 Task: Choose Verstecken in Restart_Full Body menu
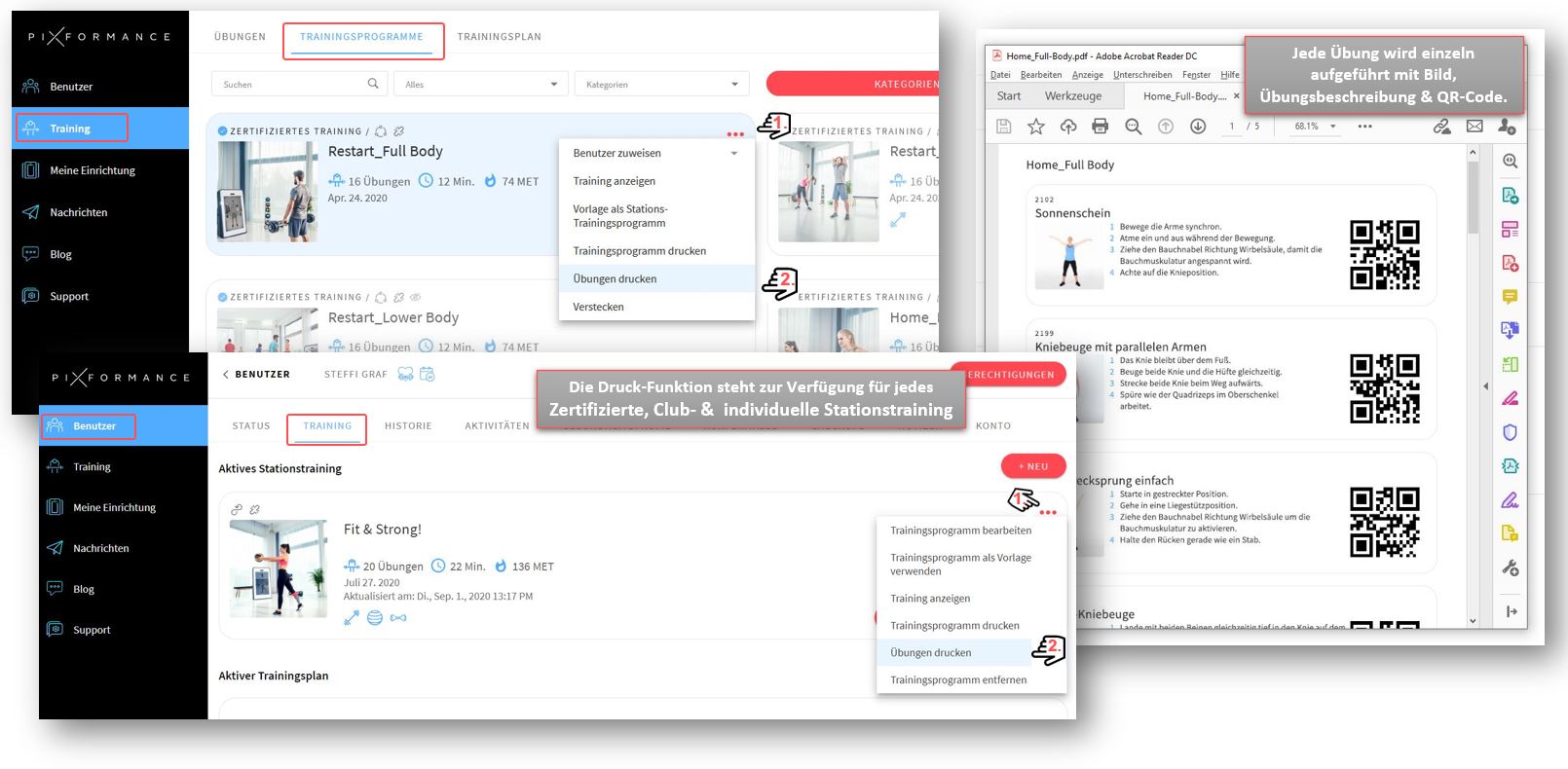coord(656,308)
